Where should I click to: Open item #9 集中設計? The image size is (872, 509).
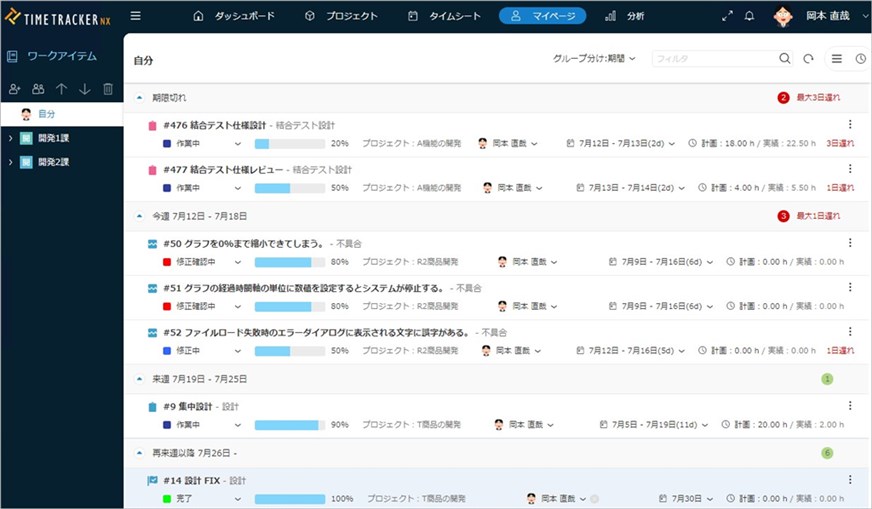(188, 407)
